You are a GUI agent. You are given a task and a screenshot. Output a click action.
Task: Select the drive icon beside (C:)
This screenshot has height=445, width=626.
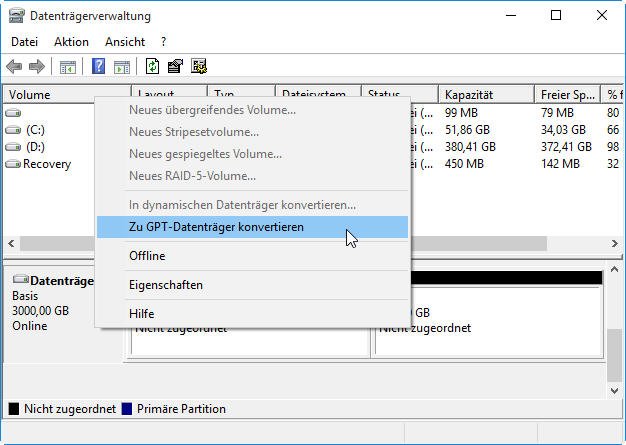(13, 130)
